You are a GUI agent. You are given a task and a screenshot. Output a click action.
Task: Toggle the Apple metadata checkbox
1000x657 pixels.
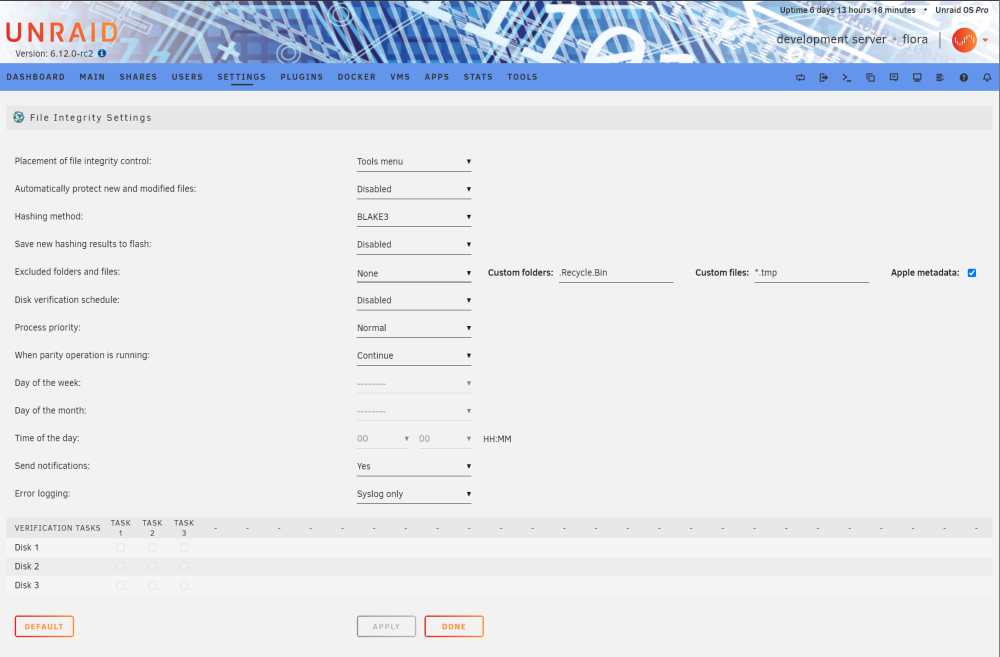click(x=972, y=273)
